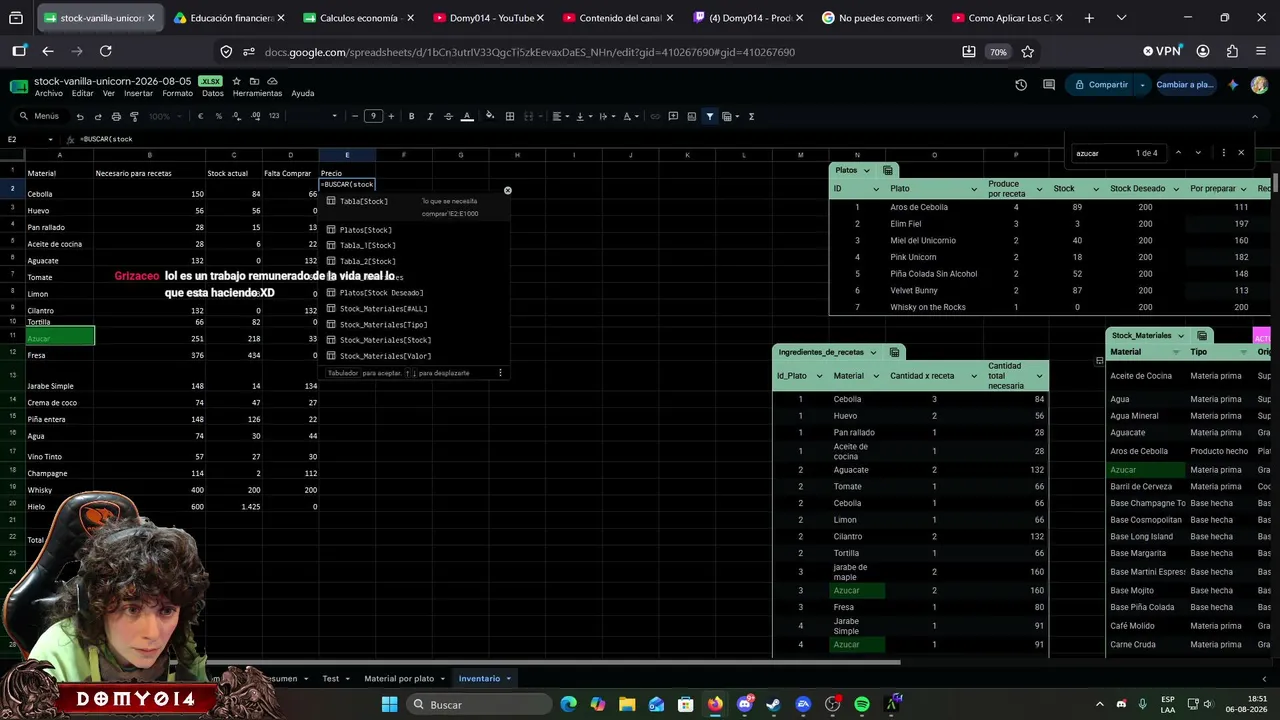View the cloud document status

(272, 81)
